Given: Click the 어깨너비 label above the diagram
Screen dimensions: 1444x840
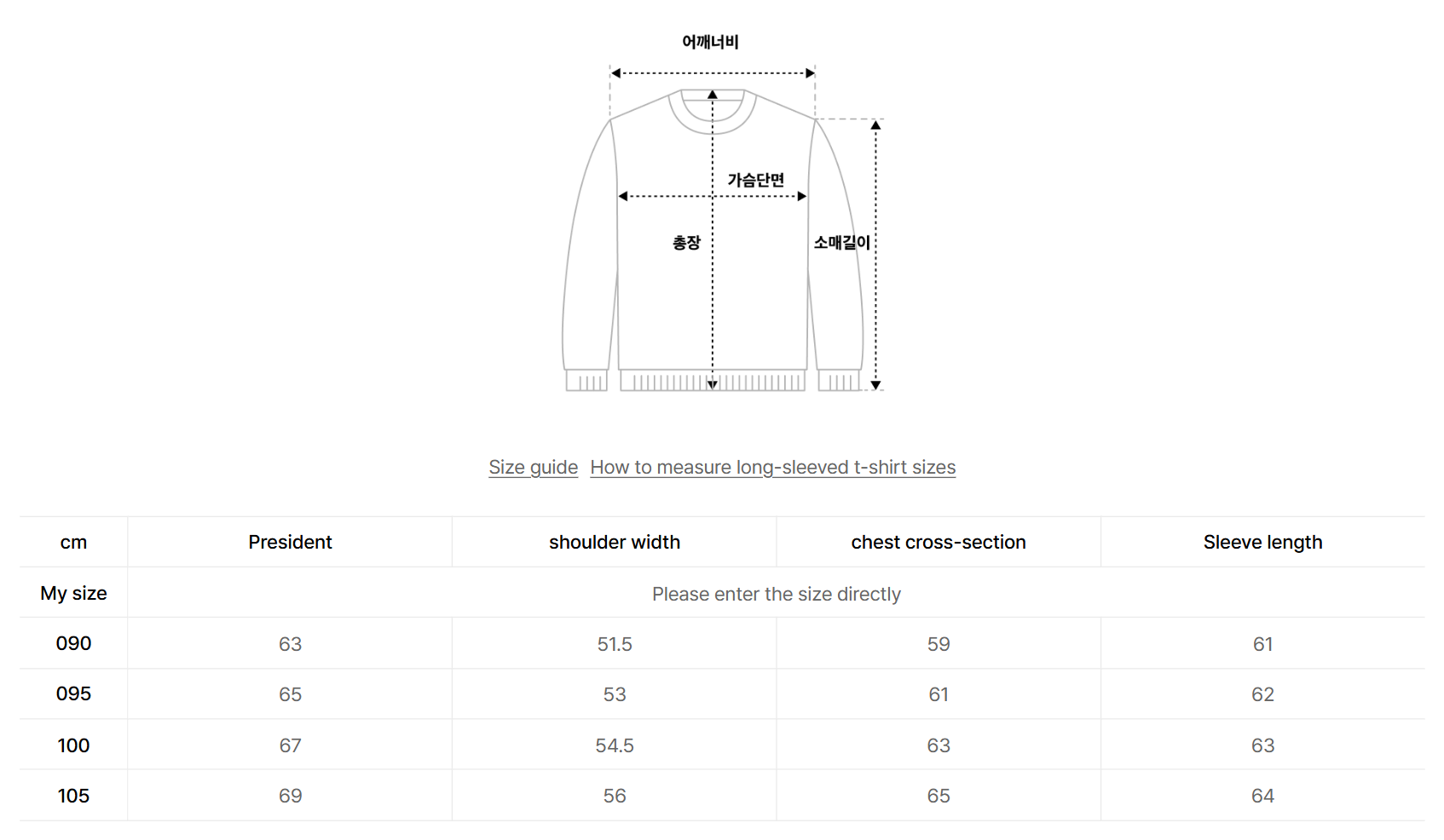Looking at the screenshot, I should tap(710, 42).
